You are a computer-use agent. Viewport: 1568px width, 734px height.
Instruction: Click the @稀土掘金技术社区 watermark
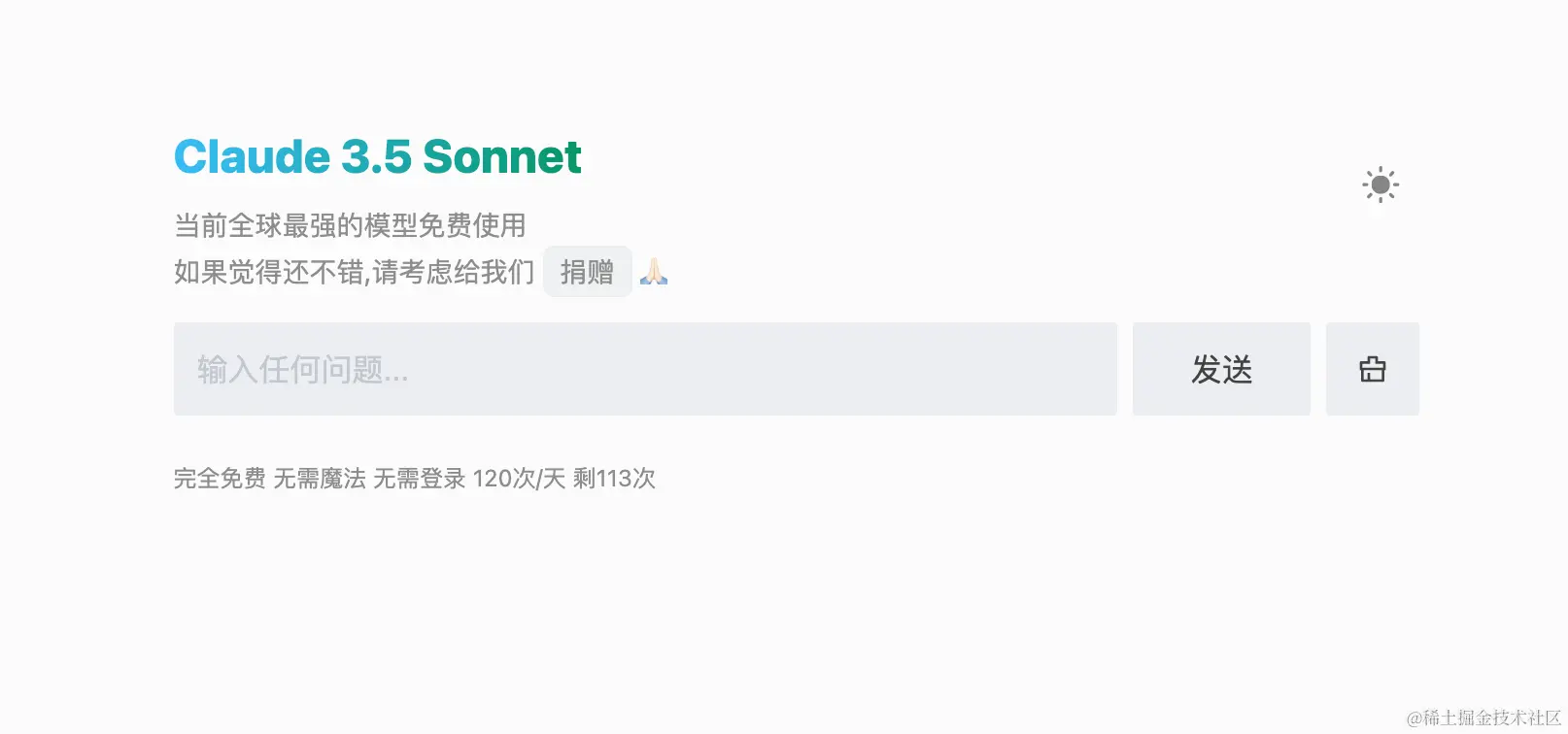click(1483, 718)
